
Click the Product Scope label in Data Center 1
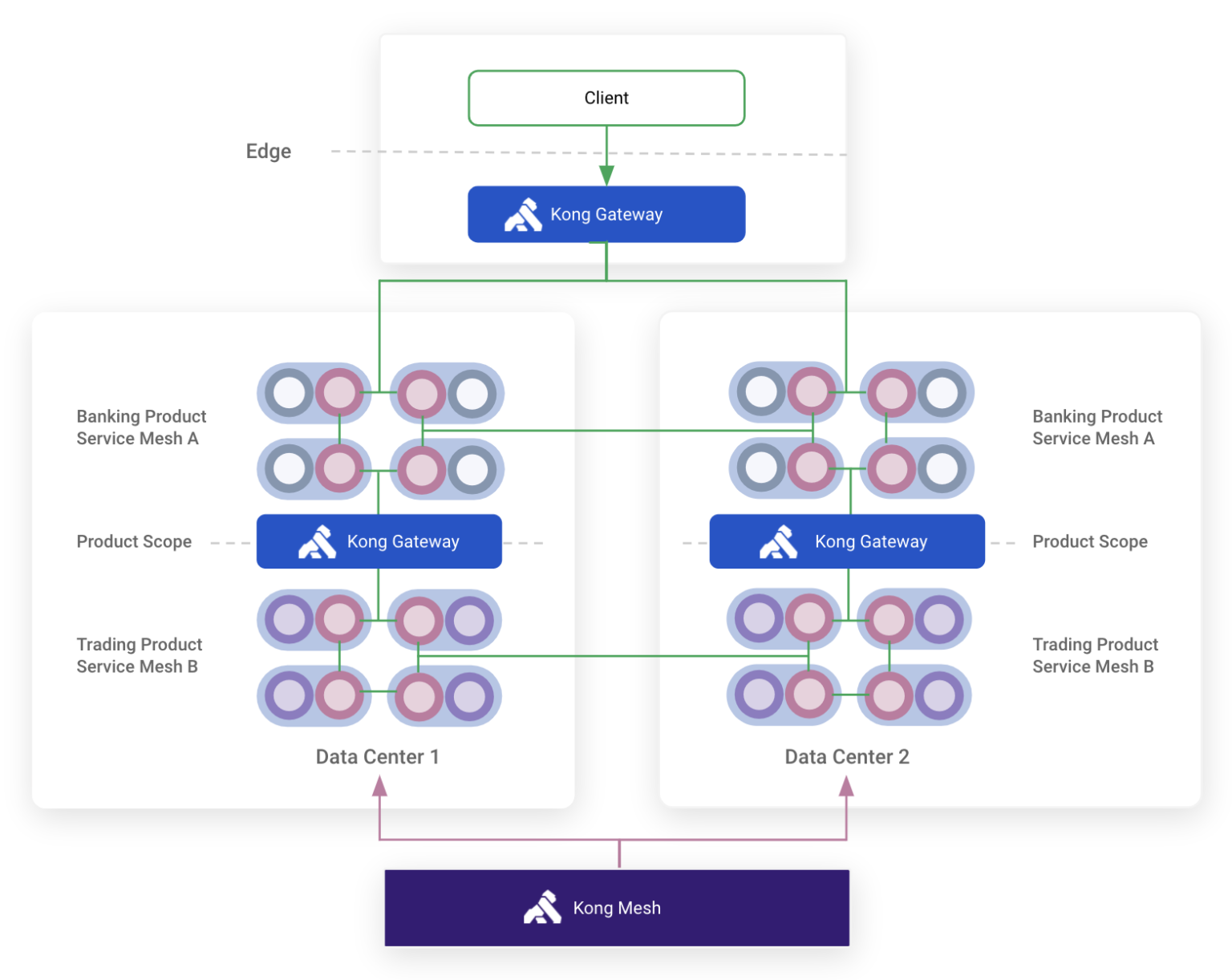[134, 542]
